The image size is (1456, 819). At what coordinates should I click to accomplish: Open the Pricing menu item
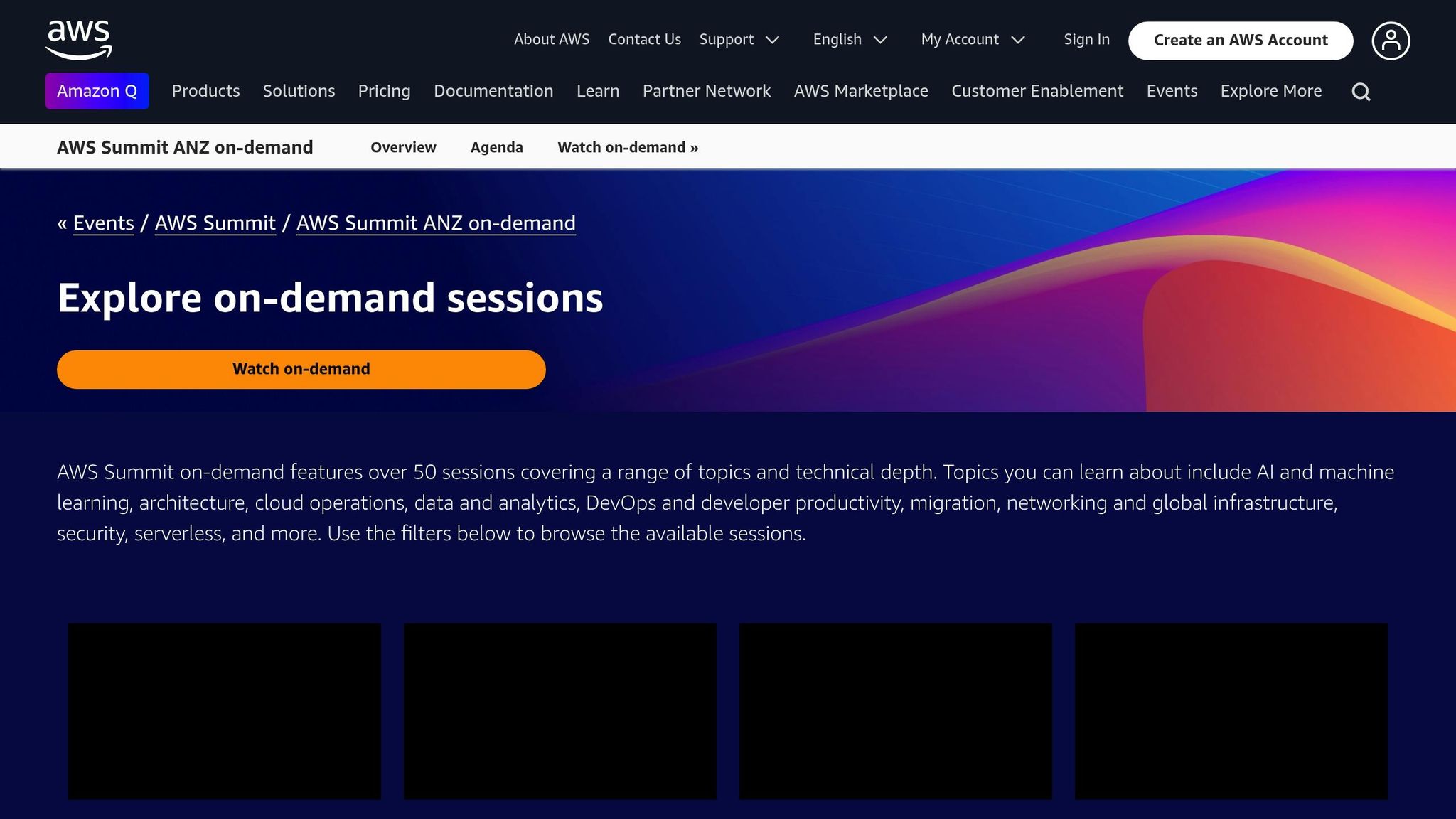click(384, 91)
